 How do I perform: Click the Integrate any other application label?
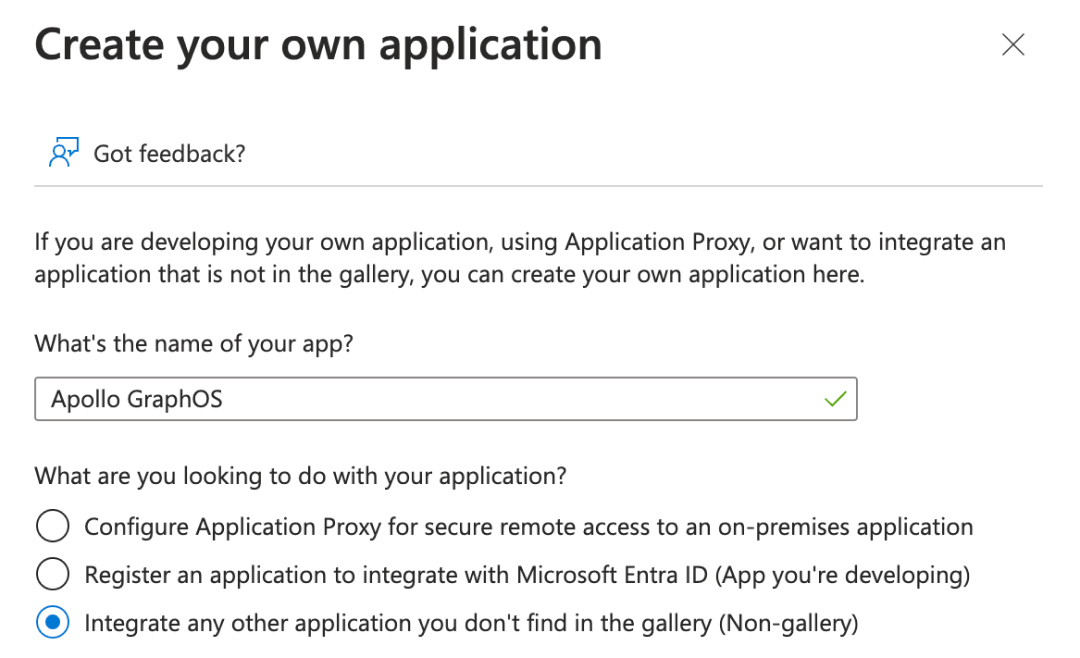click(471, 624)
